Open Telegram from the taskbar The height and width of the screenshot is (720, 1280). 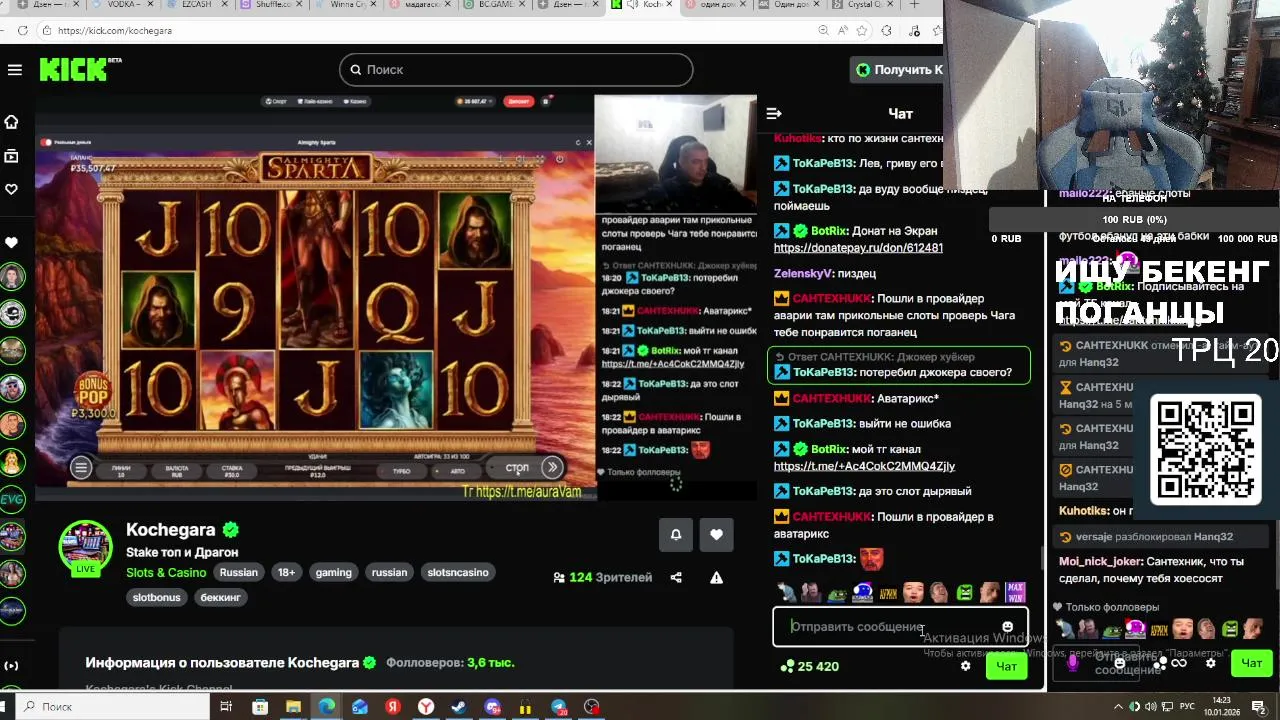click(559, 707)
